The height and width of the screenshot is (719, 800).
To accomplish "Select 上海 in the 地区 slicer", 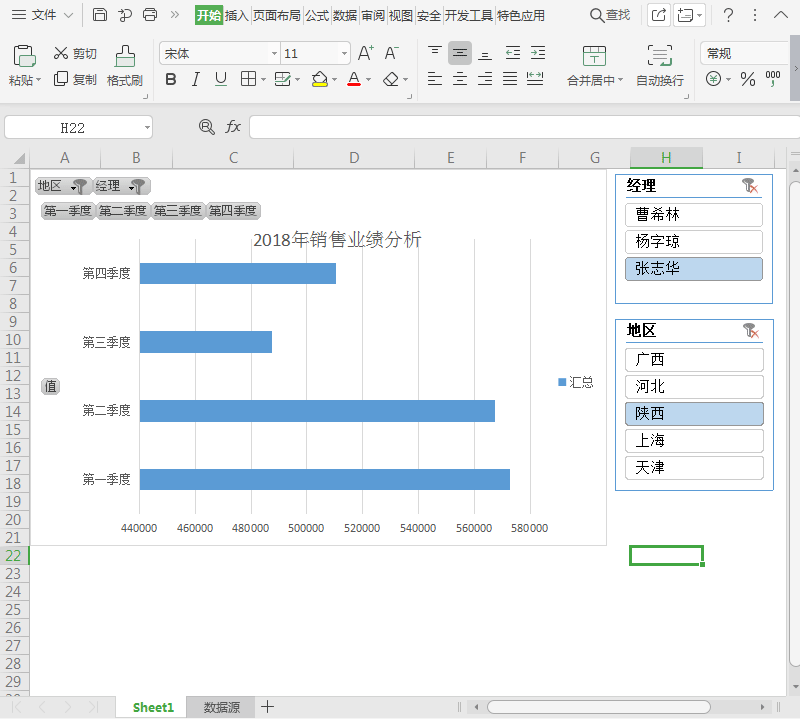I will pyautogui.click(x=694, y=441).
